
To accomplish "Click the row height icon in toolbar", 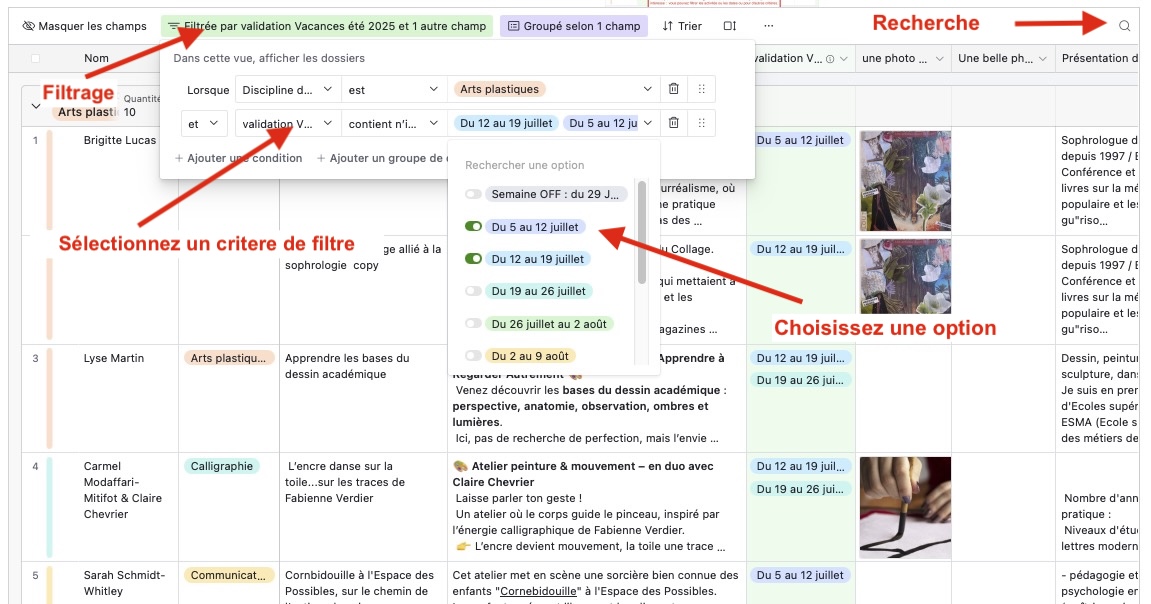I will click(729, 26).
